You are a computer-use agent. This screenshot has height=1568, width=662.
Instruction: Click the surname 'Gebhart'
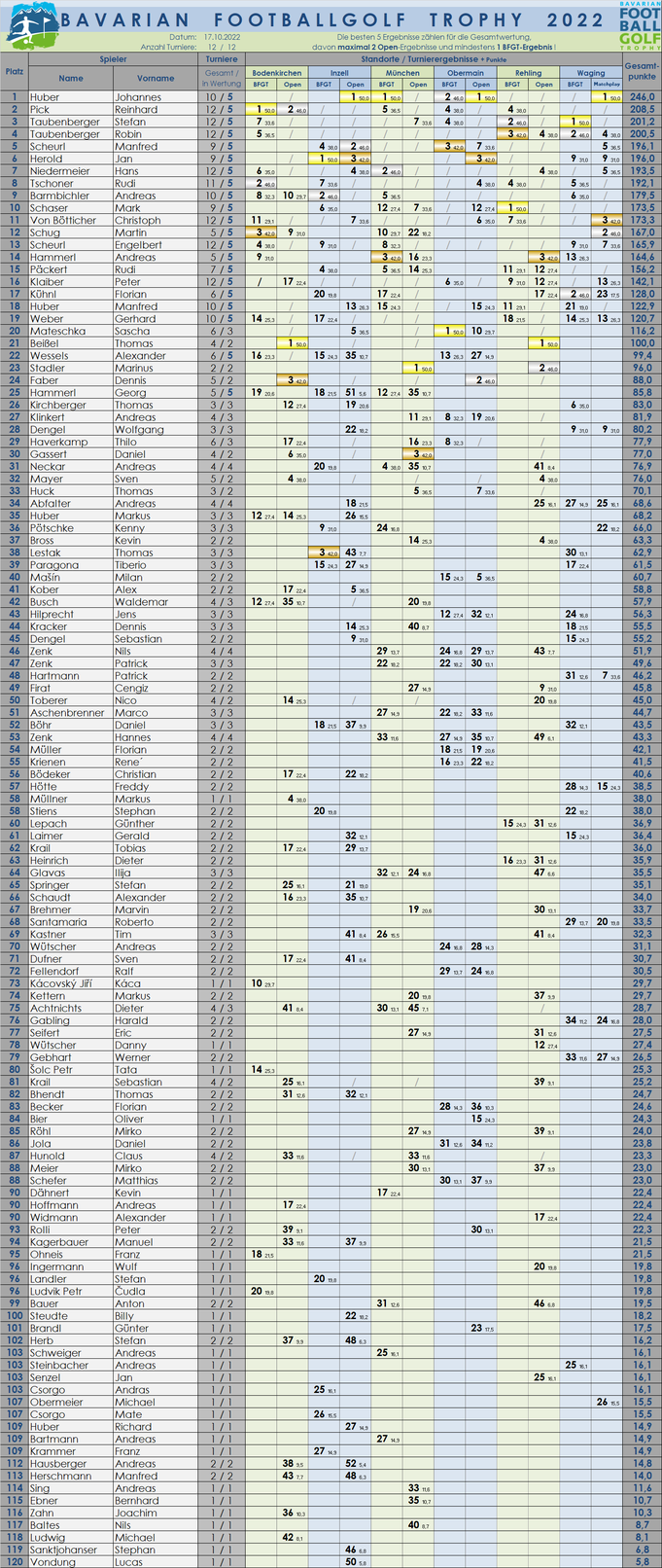click(51, 1057)
